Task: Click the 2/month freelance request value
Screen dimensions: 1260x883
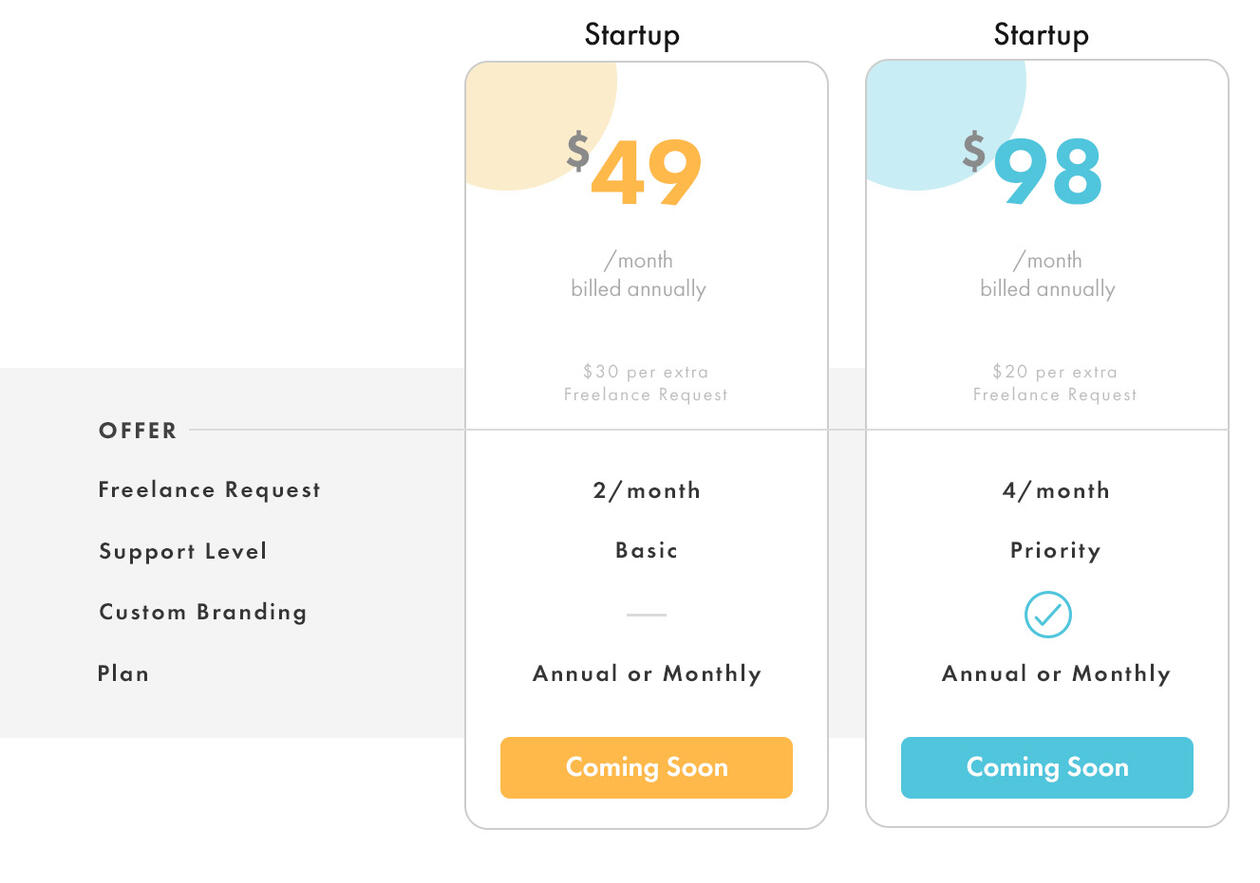Action: [x=646, y=491]
